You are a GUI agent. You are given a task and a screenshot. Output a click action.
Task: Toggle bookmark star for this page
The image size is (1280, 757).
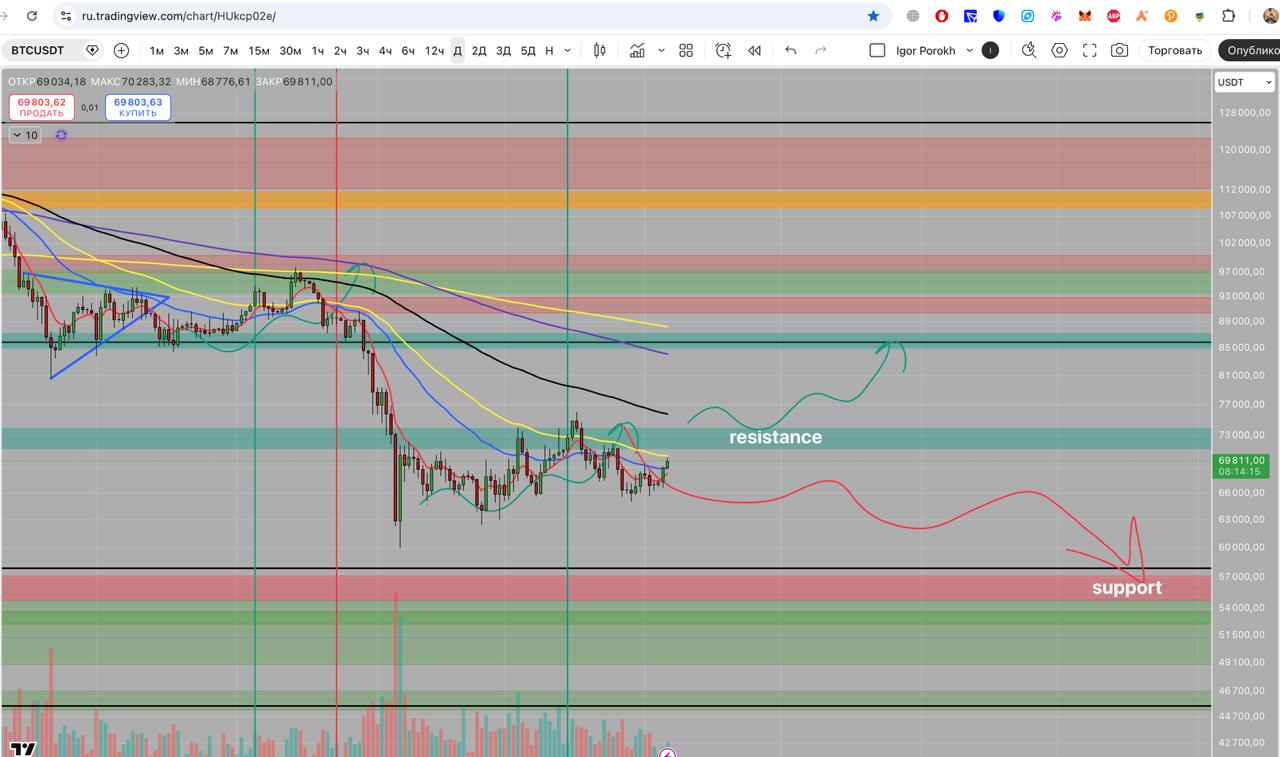pyautogui.click(x=873, y=16)
